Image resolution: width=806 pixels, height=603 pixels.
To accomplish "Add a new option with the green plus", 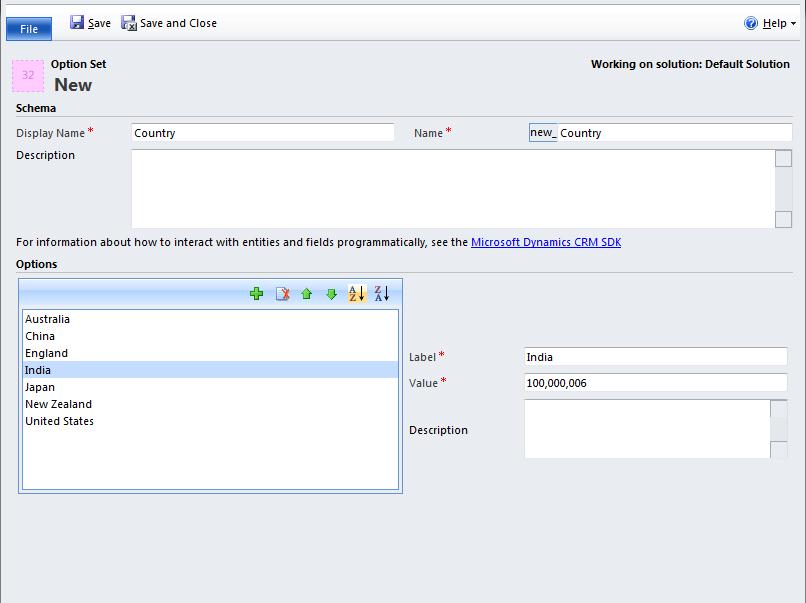I will coord(256,293).
